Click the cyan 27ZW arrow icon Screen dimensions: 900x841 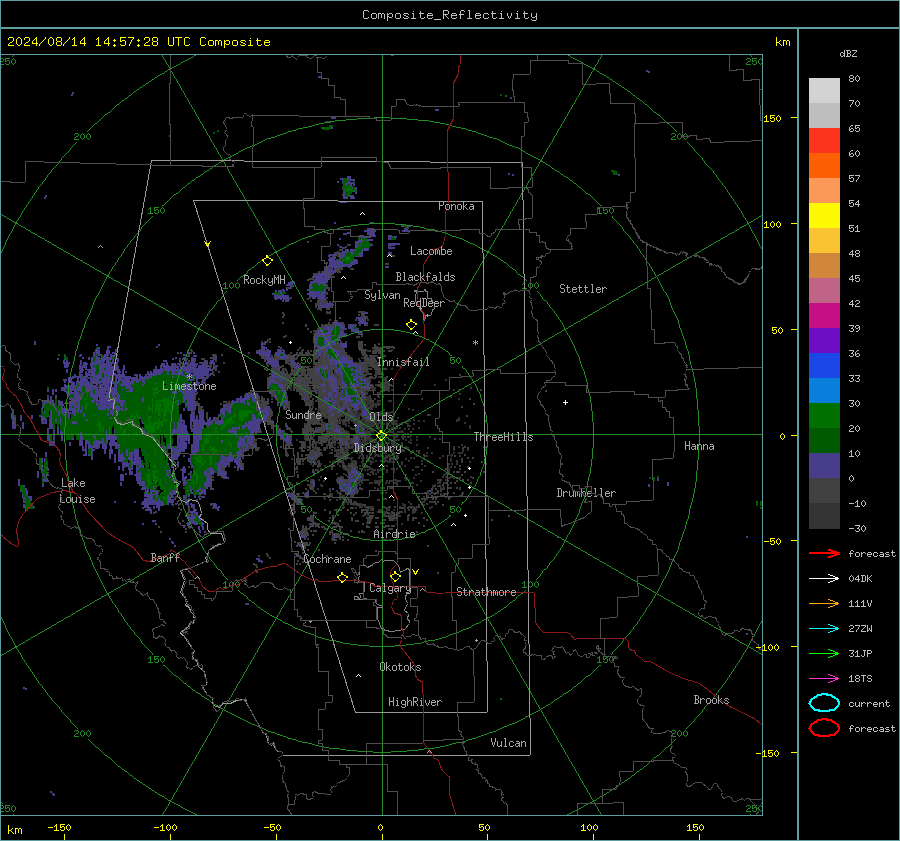coord(824,629)
